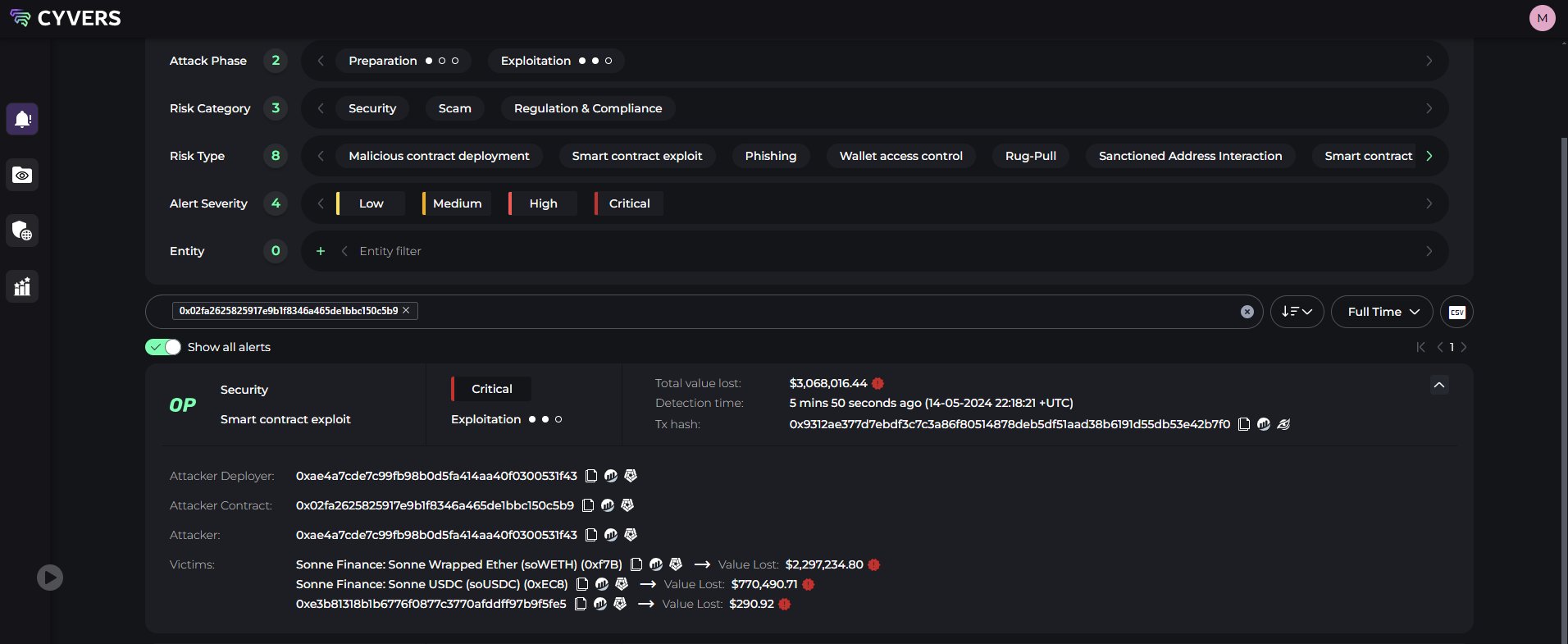Image resolution: width=1568 pixels, height=644 pixels.
Task: Filter by Preparation attack phase
Action: pos(403,61)
